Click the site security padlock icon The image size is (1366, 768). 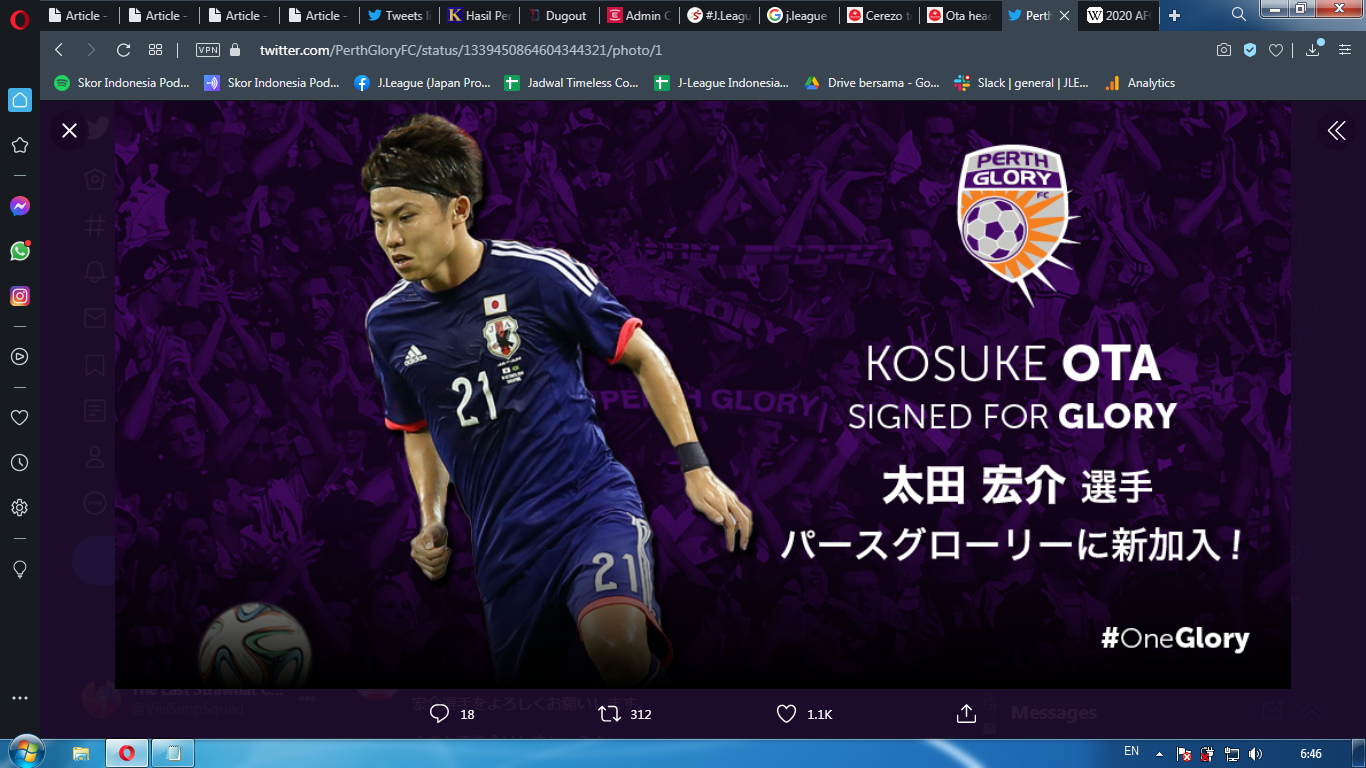(x=235, y=50)
